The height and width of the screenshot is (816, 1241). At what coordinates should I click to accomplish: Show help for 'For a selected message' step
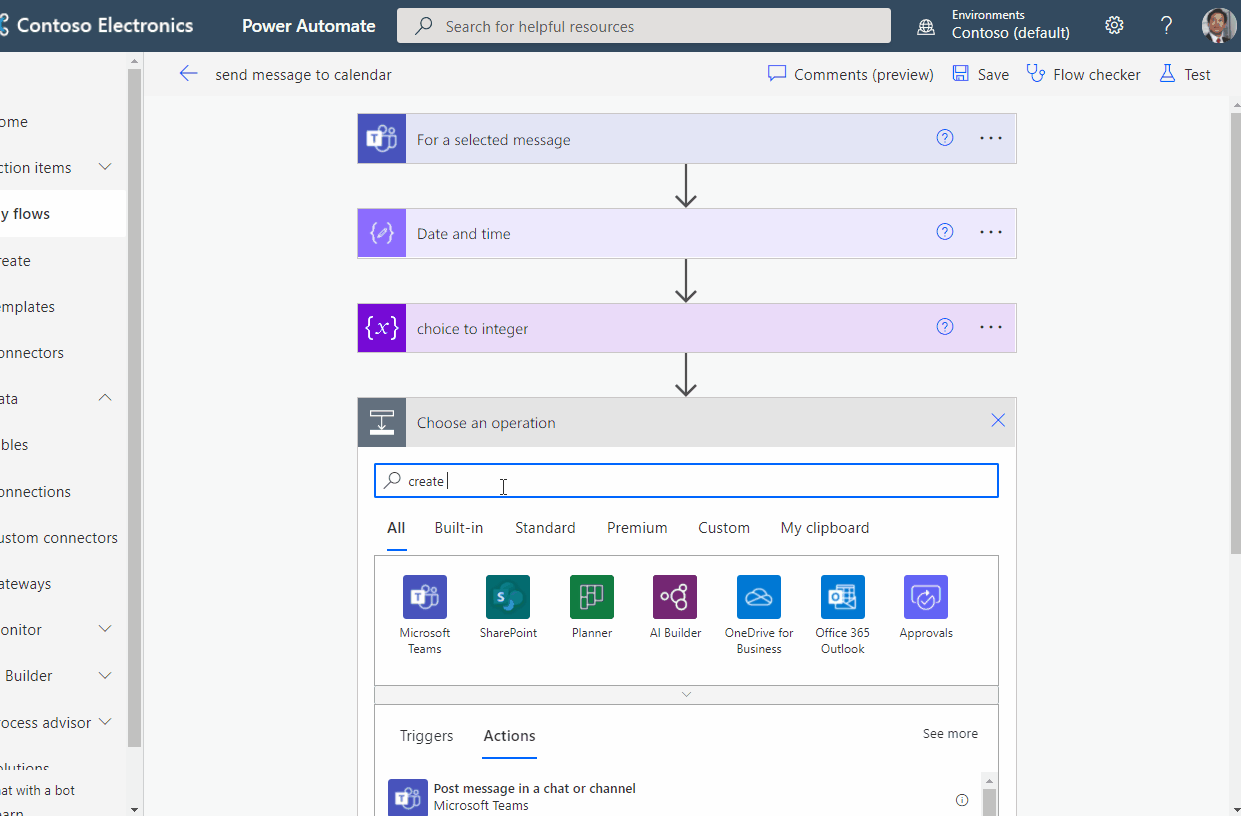click(945, 138)
